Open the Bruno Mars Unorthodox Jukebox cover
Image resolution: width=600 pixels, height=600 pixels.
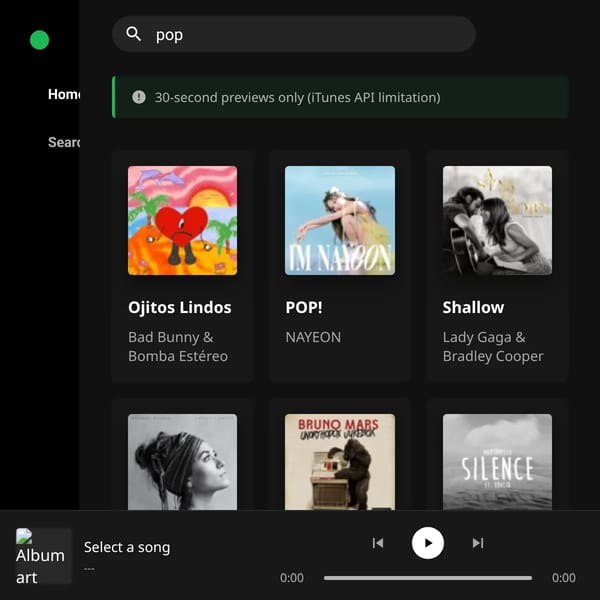pos(340,462)
